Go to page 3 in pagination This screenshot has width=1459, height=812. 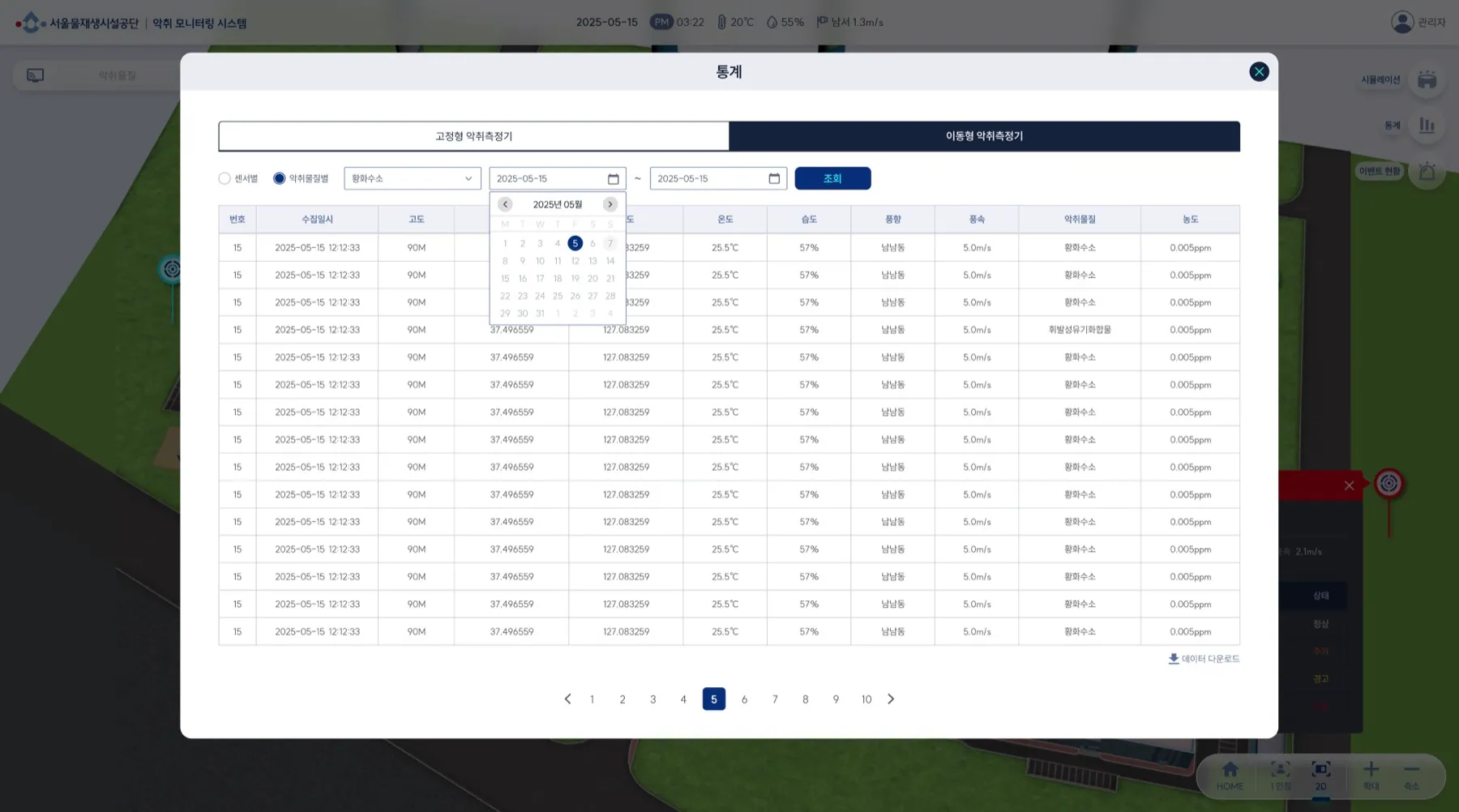pyautogui.click(x=652, y=699)
